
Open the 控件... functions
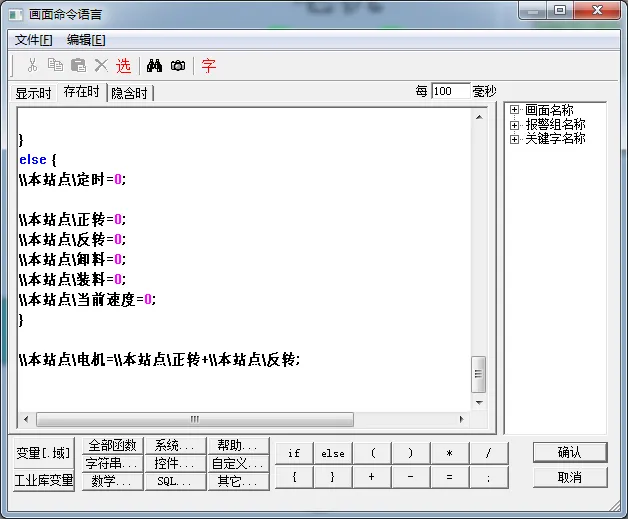[175, 464]
